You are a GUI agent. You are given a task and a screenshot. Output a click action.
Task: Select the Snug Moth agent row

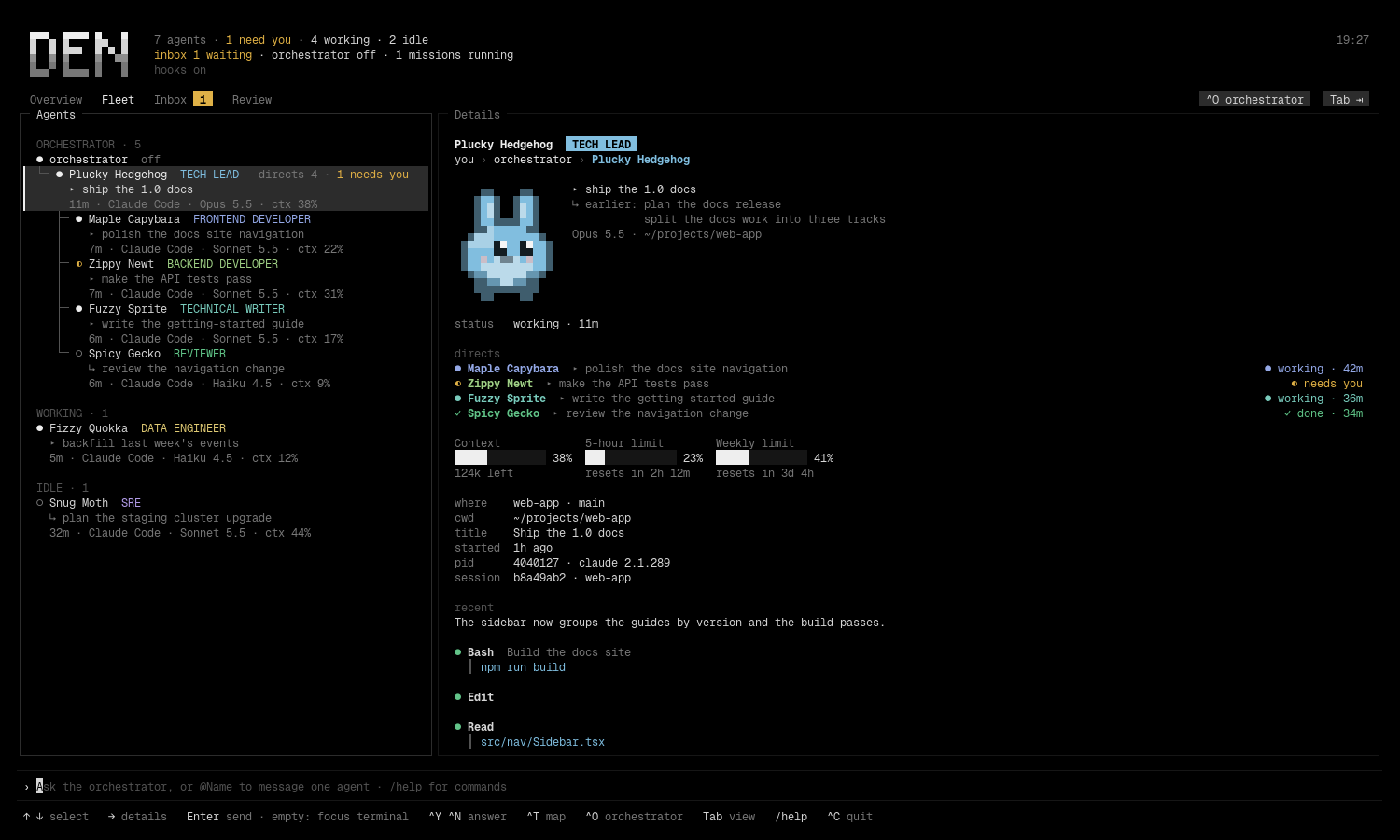(226, 518)
